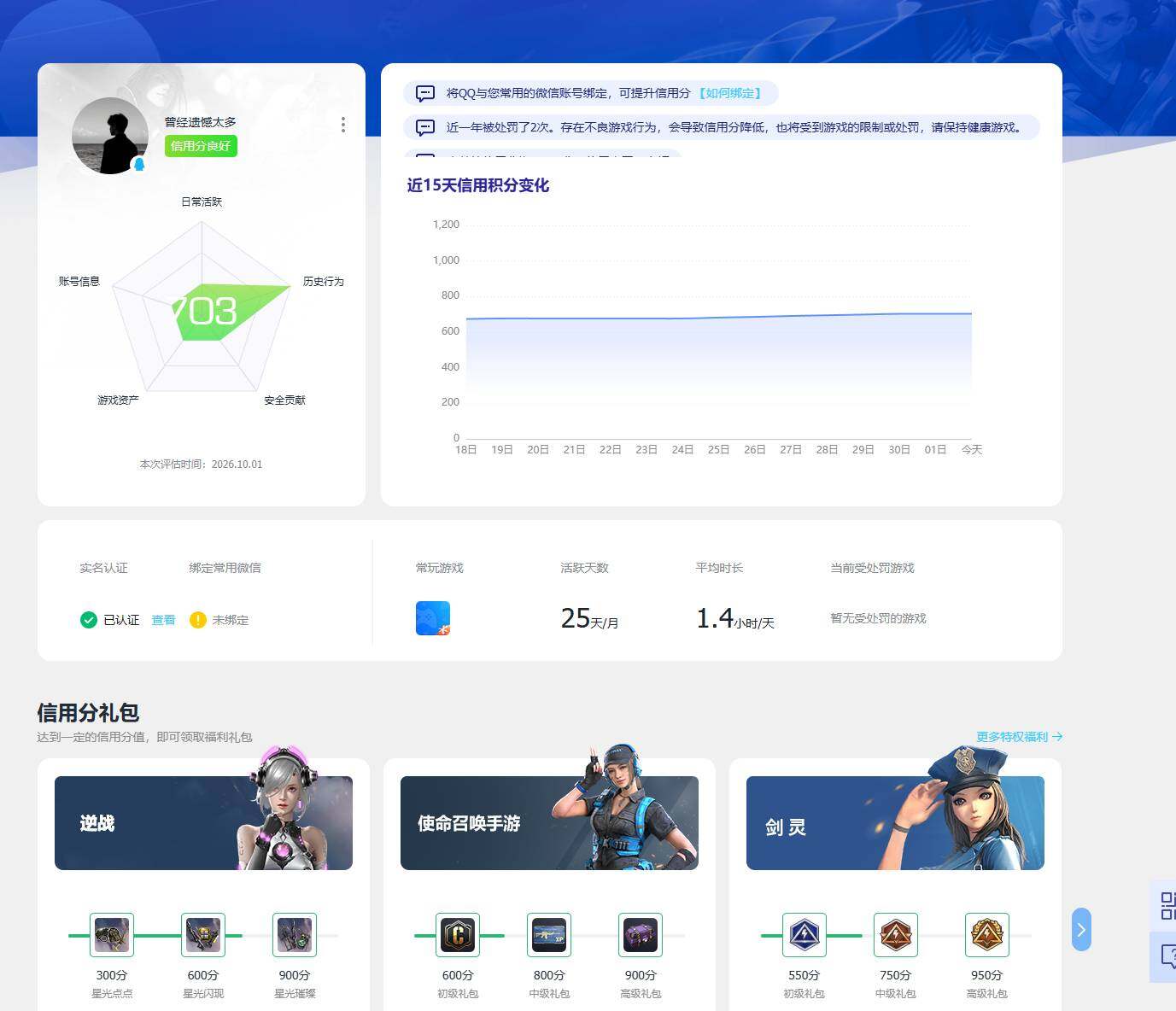Open the help feedback sidebar icon
The image size is (1176, 1011).
[x=1167, y=956]
